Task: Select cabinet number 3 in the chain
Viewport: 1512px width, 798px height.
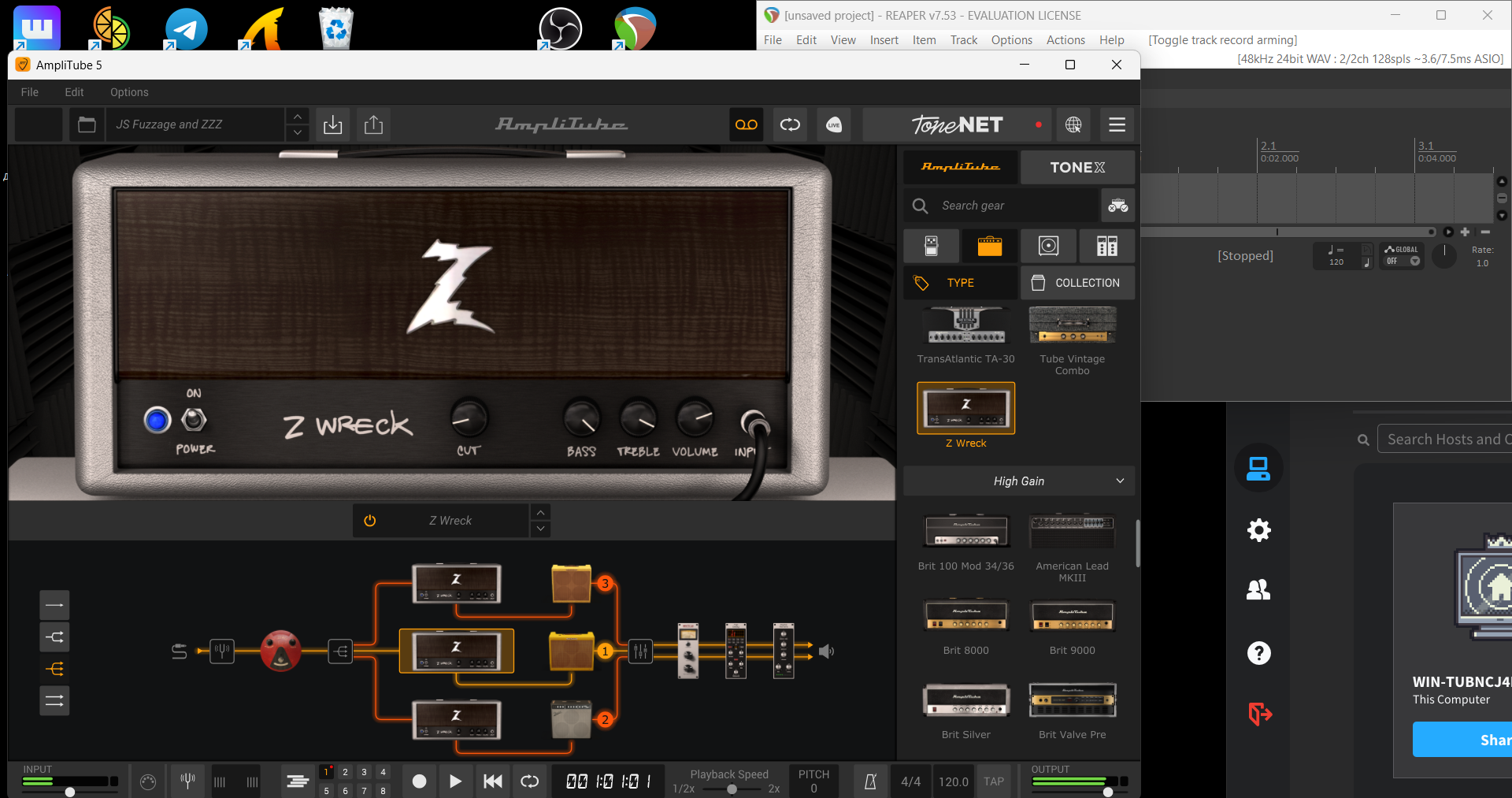Action: pos(572,584)
